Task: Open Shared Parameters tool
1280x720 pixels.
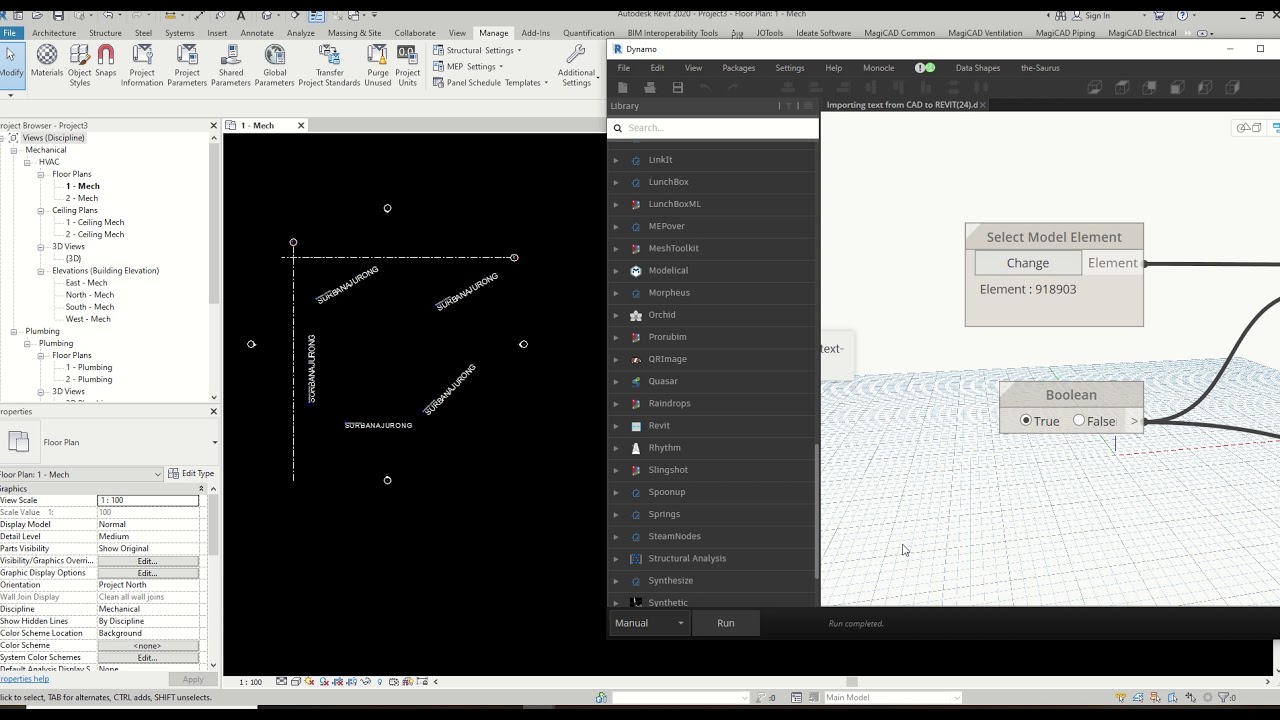Action: (x=231, y=66)
